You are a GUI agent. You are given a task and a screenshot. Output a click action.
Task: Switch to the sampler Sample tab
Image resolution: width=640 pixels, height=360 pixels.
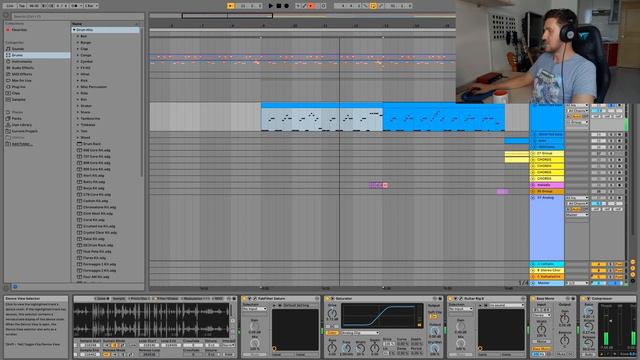click(x=119, y=299)
